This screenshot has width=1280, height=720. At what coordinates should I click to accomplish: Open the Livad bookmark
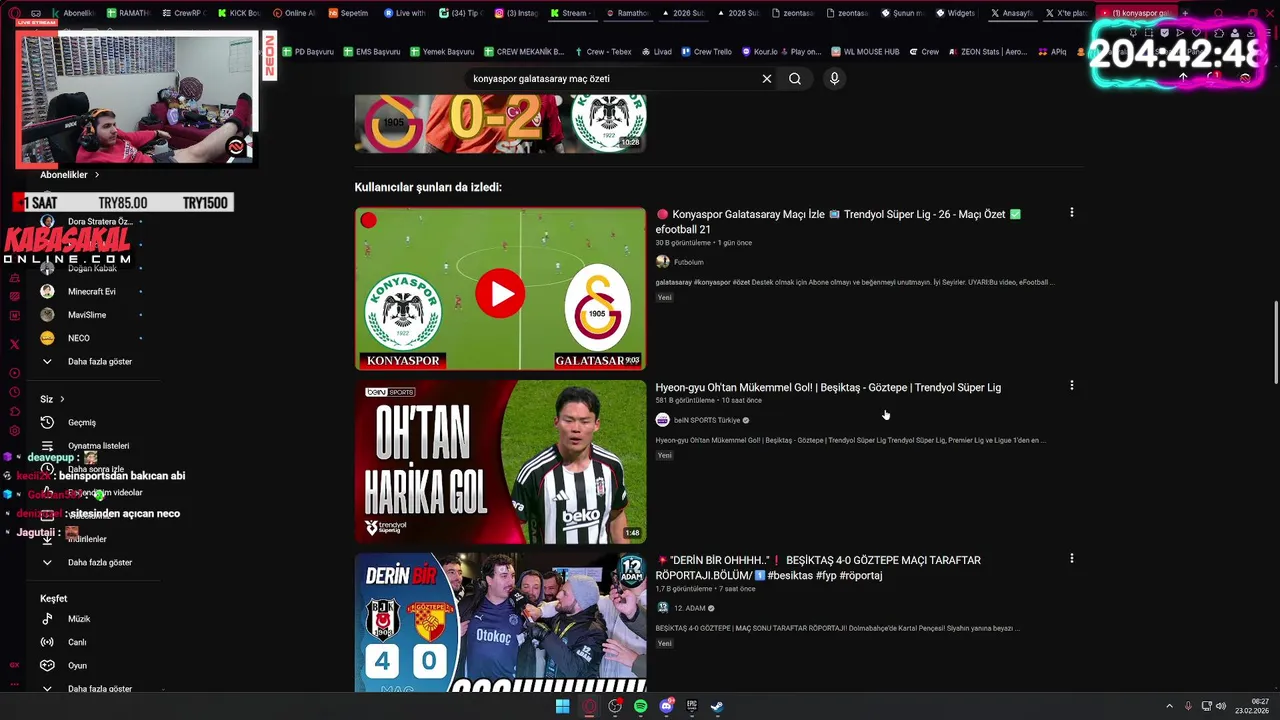656,52
